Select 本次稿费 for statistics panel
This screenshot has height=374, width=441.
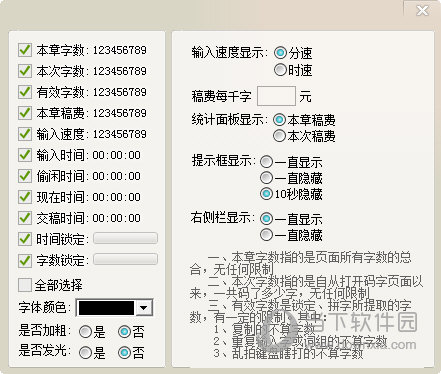[x=279, y=136]
